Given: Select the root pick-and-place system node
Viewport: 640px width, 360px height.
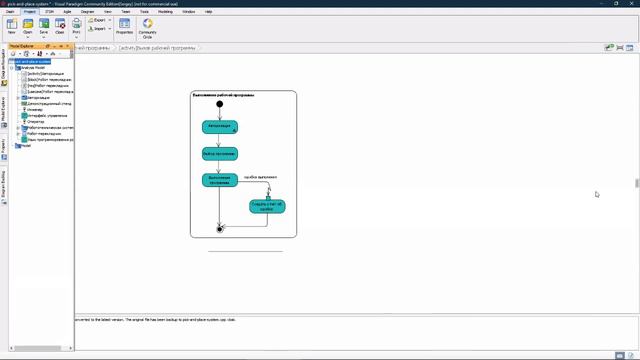Looking at the screenshot, I should 30,62.
